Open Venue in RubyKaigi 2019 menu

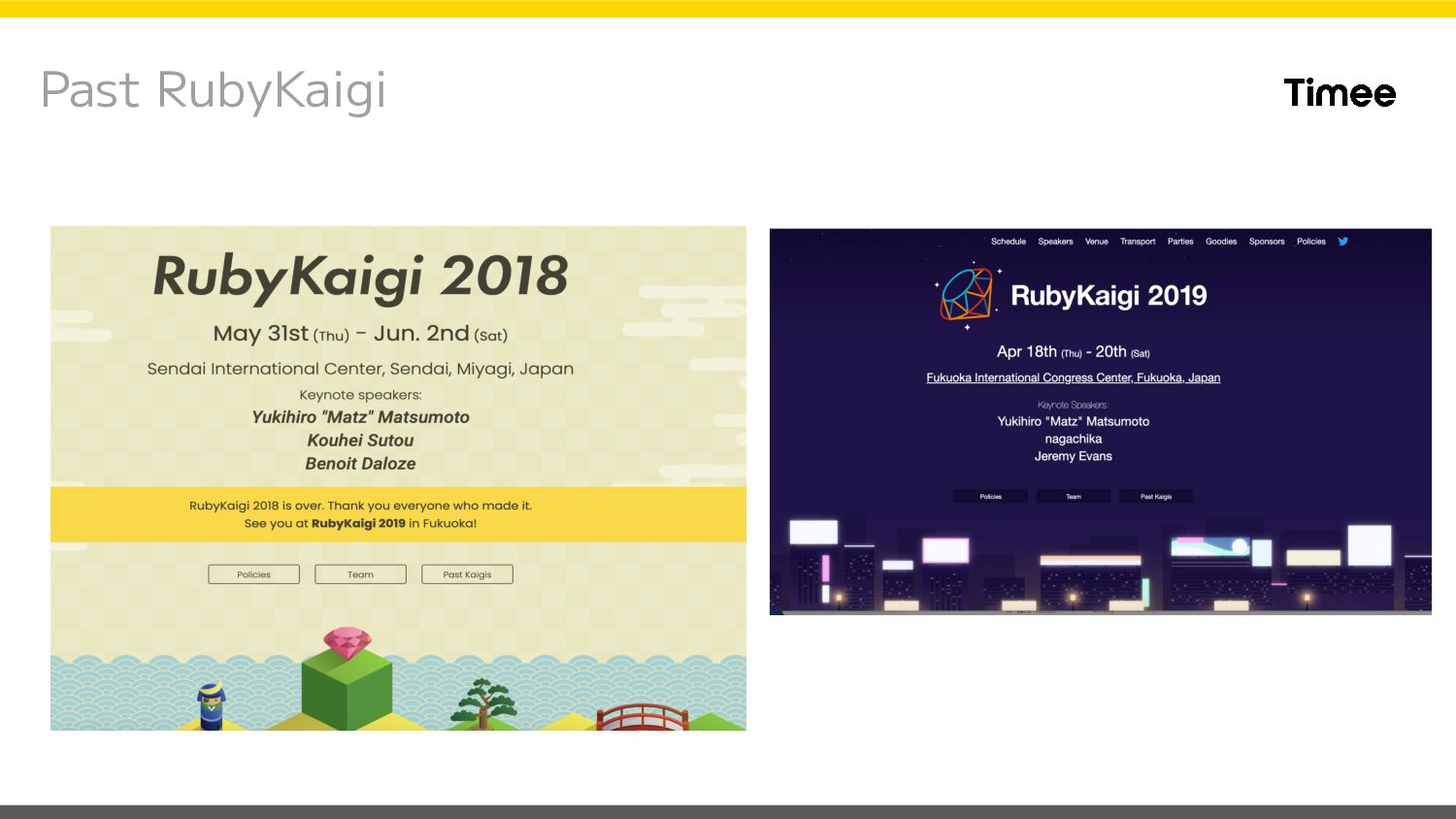pos(1097,242)
